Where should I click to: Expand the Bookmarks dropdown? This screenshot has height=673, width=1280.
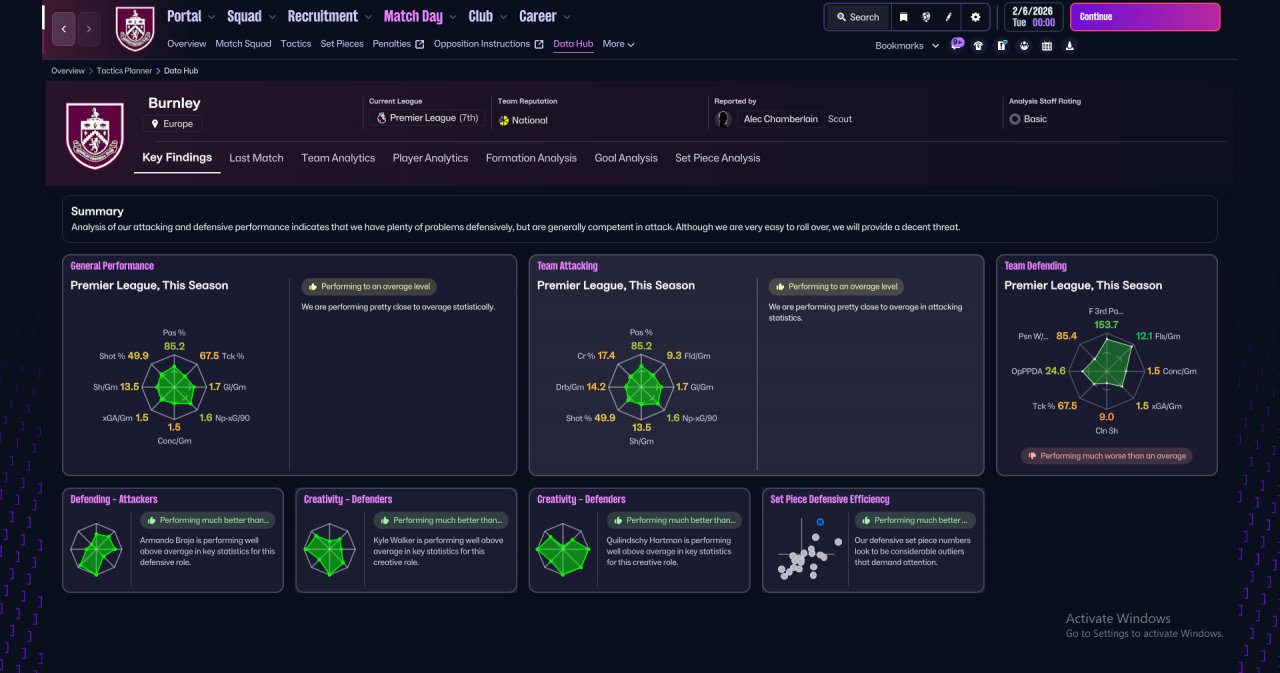(907, 45)
